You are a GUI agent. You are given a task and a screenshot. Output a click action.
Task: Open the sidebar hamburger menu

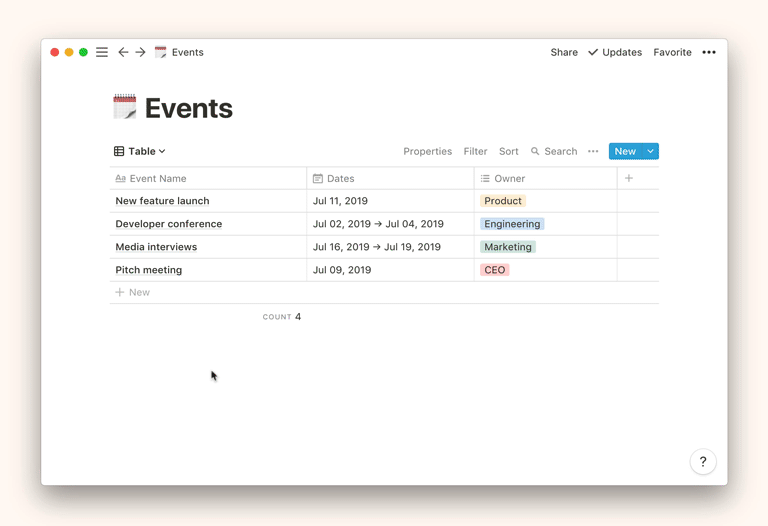102,52
